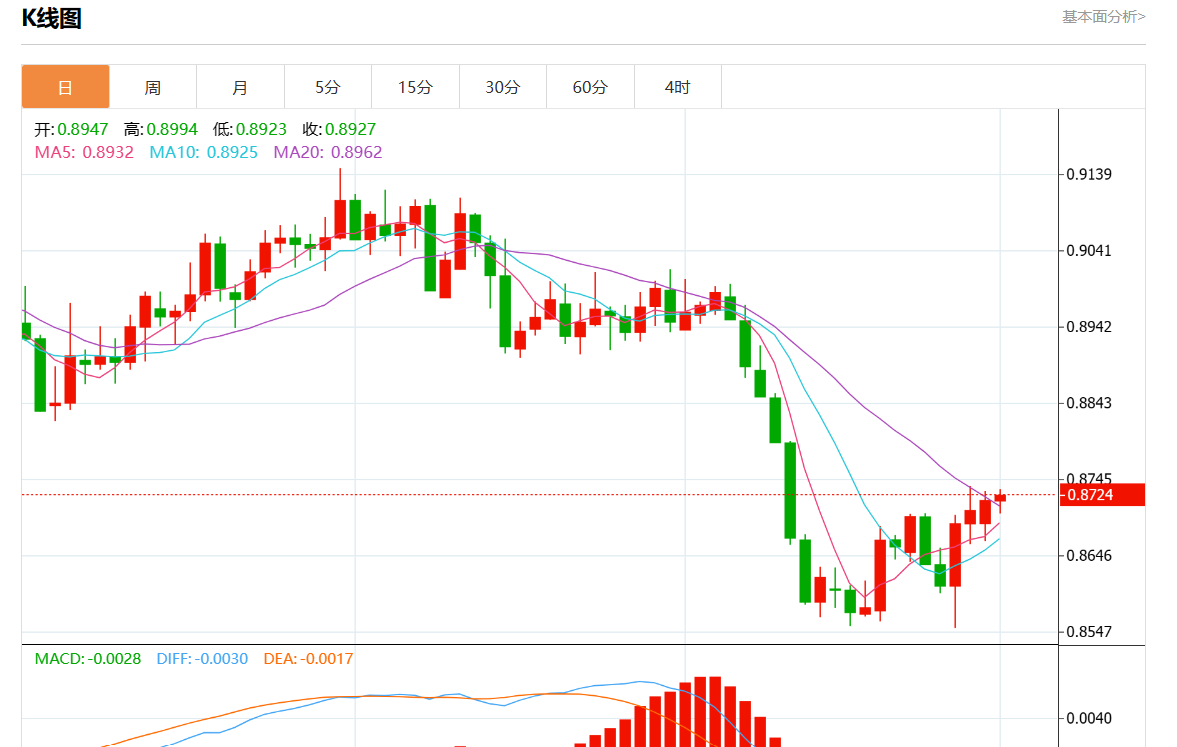Click the 高: 0.8994 high value
The width and height of the screenshot is (1177, 747).
161,129
